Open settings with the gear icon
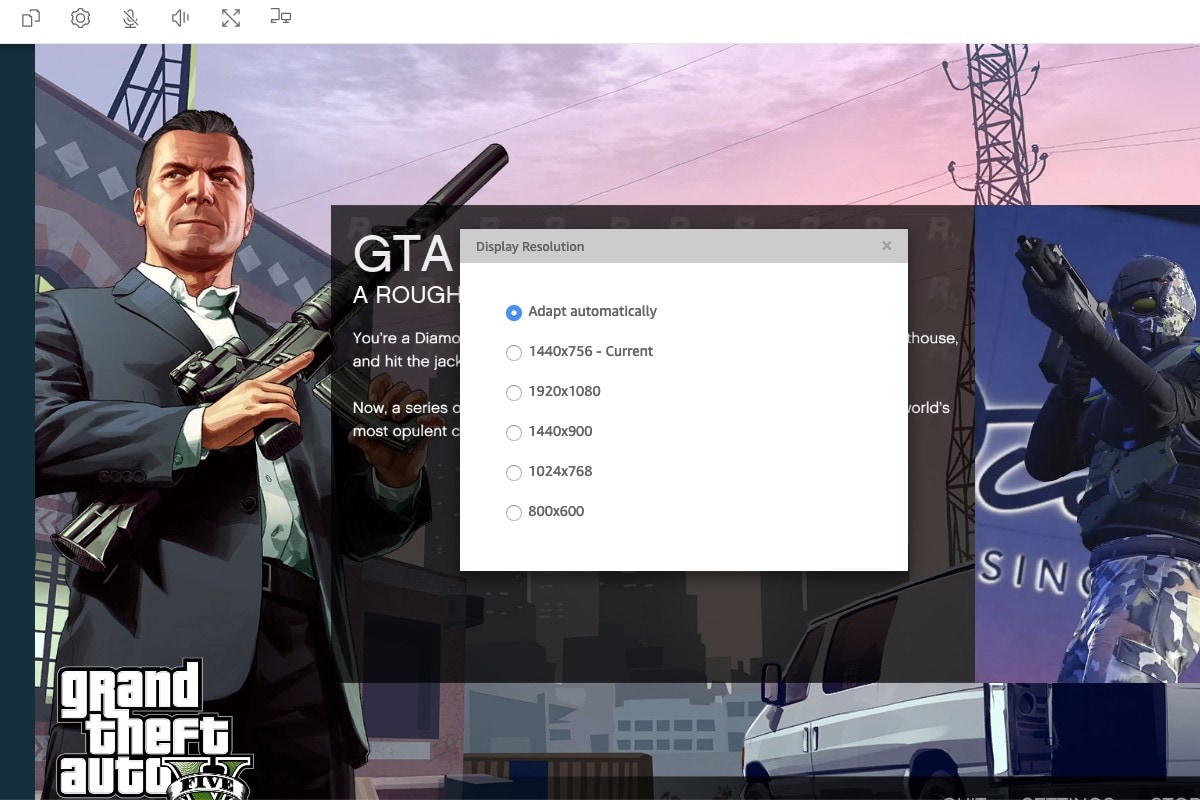Viewport: 1200px width, 800px height. click(81, 18)
